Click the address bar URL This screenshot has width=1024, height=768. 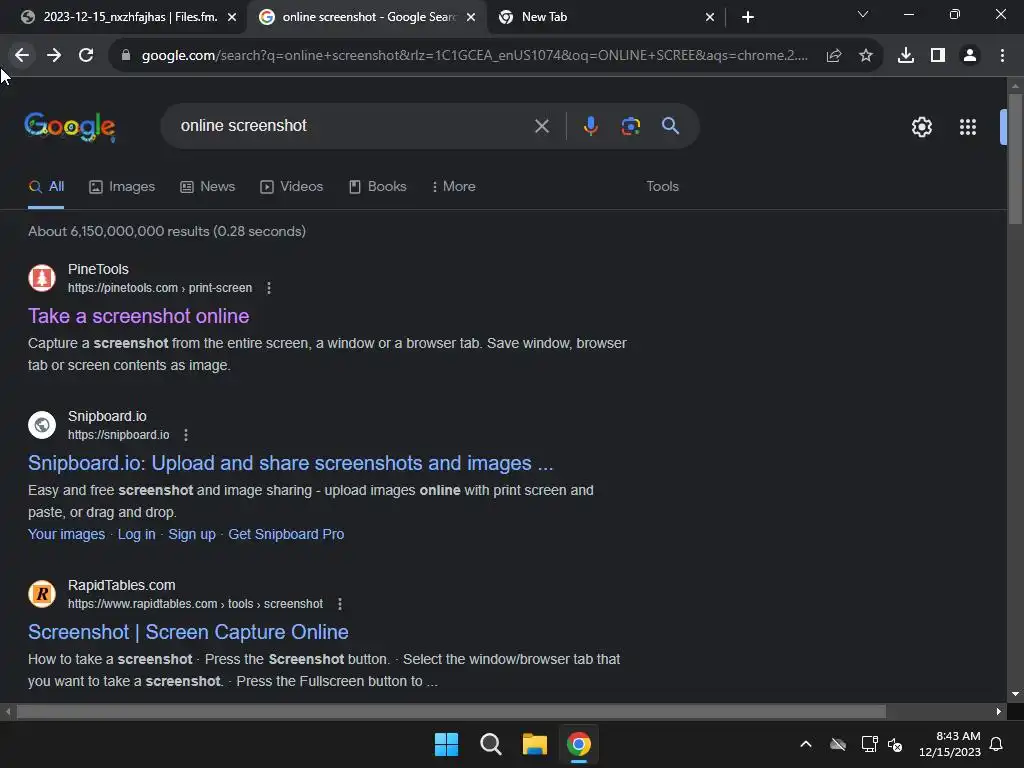[475, 56]
